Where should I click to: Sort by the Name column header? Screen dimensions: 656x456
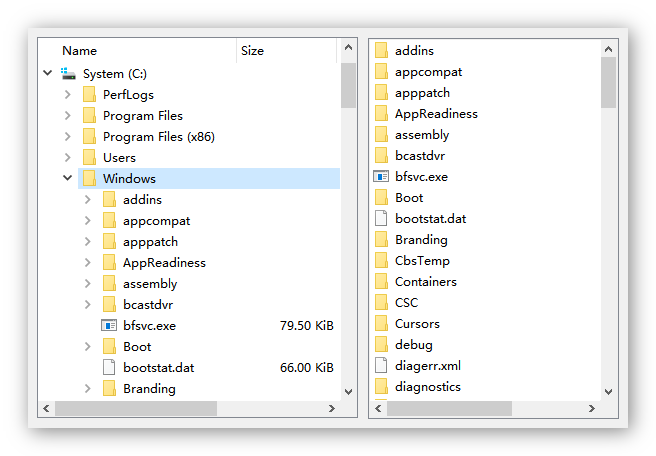(x=80, y=50)
